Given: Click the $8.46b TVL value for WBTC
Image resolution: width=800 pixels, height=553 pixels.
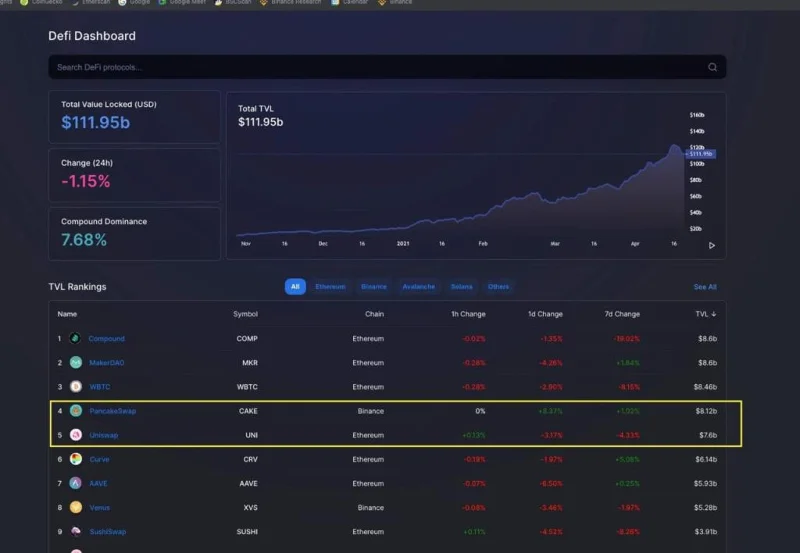Looking at the screenshot, I should (705, 387).
